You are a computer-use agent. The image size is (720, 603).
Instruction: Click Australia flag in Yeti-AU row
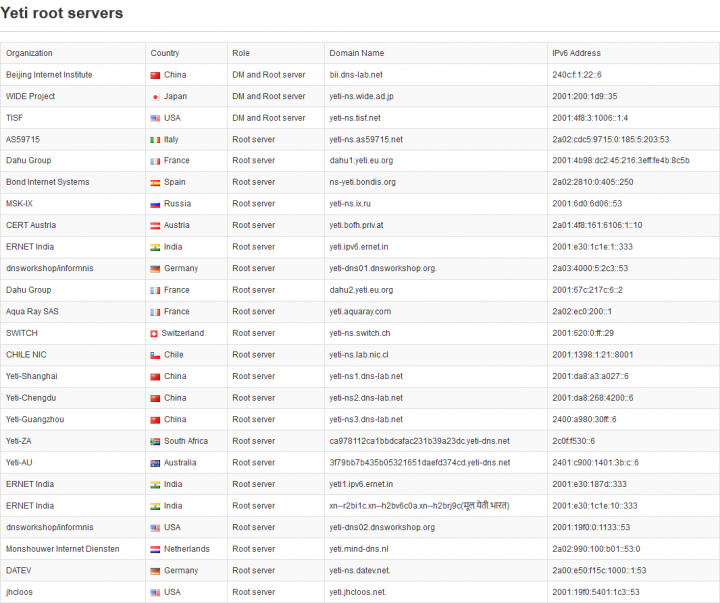point(155,463)
